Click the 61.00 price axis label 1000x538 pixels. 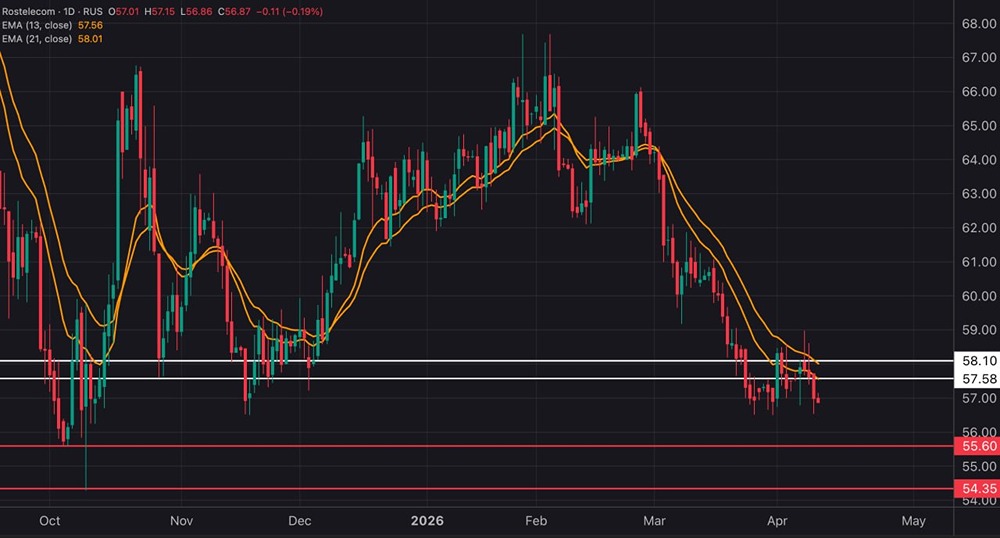(x=979, y=262)
